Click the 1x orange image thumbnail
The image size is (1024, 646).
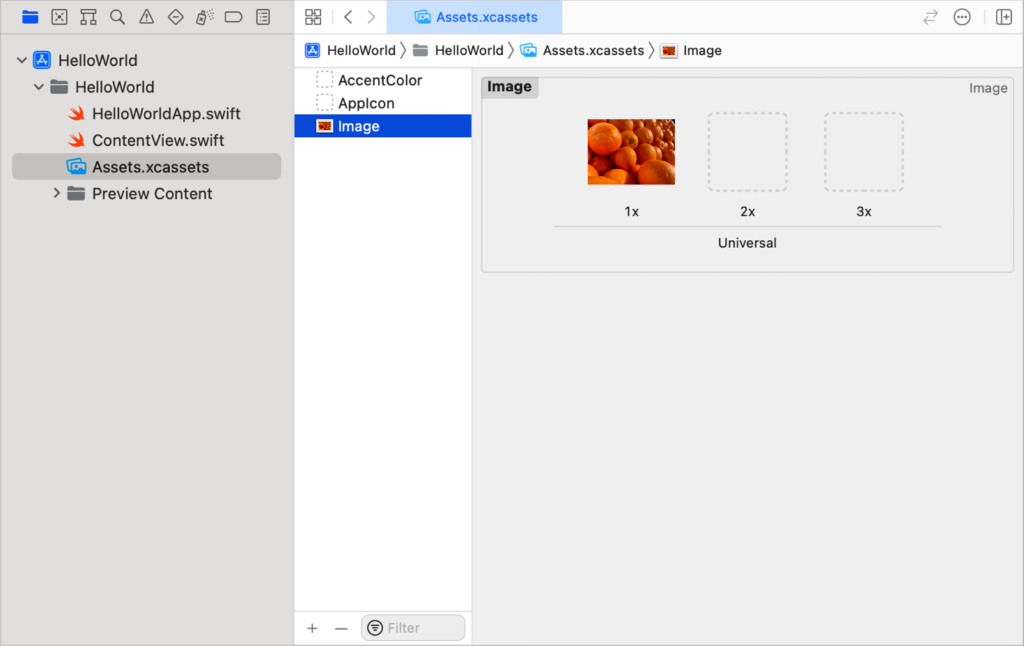click(631, 152)
